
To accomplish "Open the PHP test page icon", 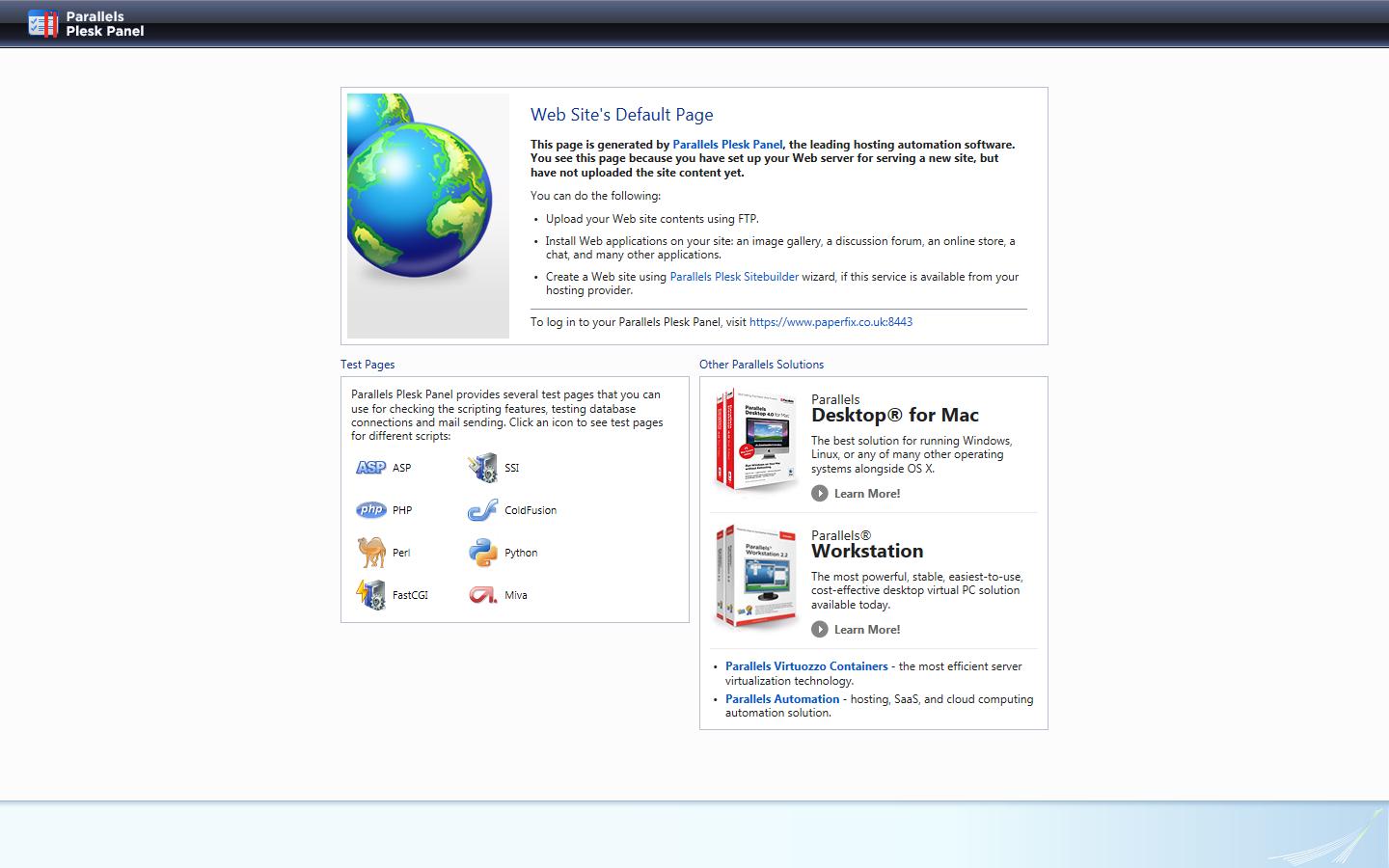I will (371, 510).
